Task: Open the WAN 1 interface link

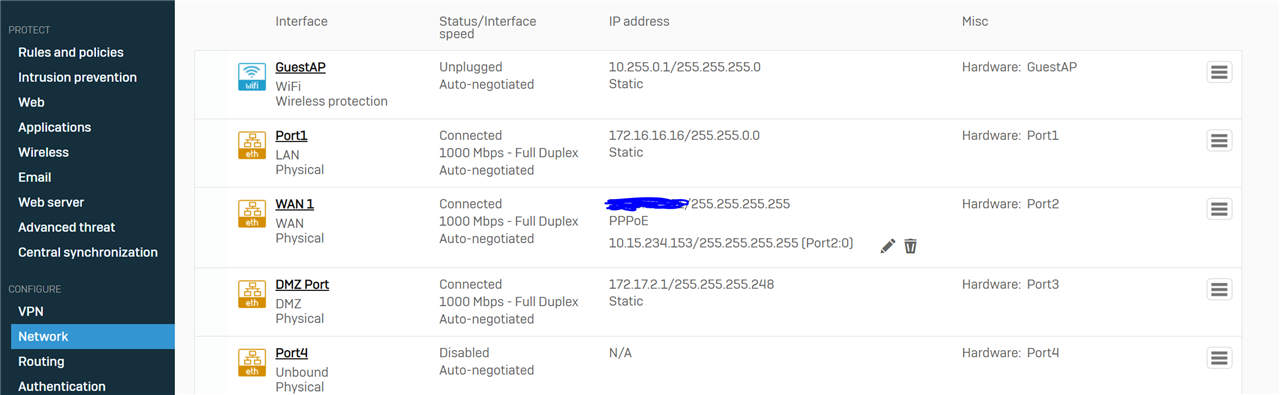Action: [x=294, y=204]
